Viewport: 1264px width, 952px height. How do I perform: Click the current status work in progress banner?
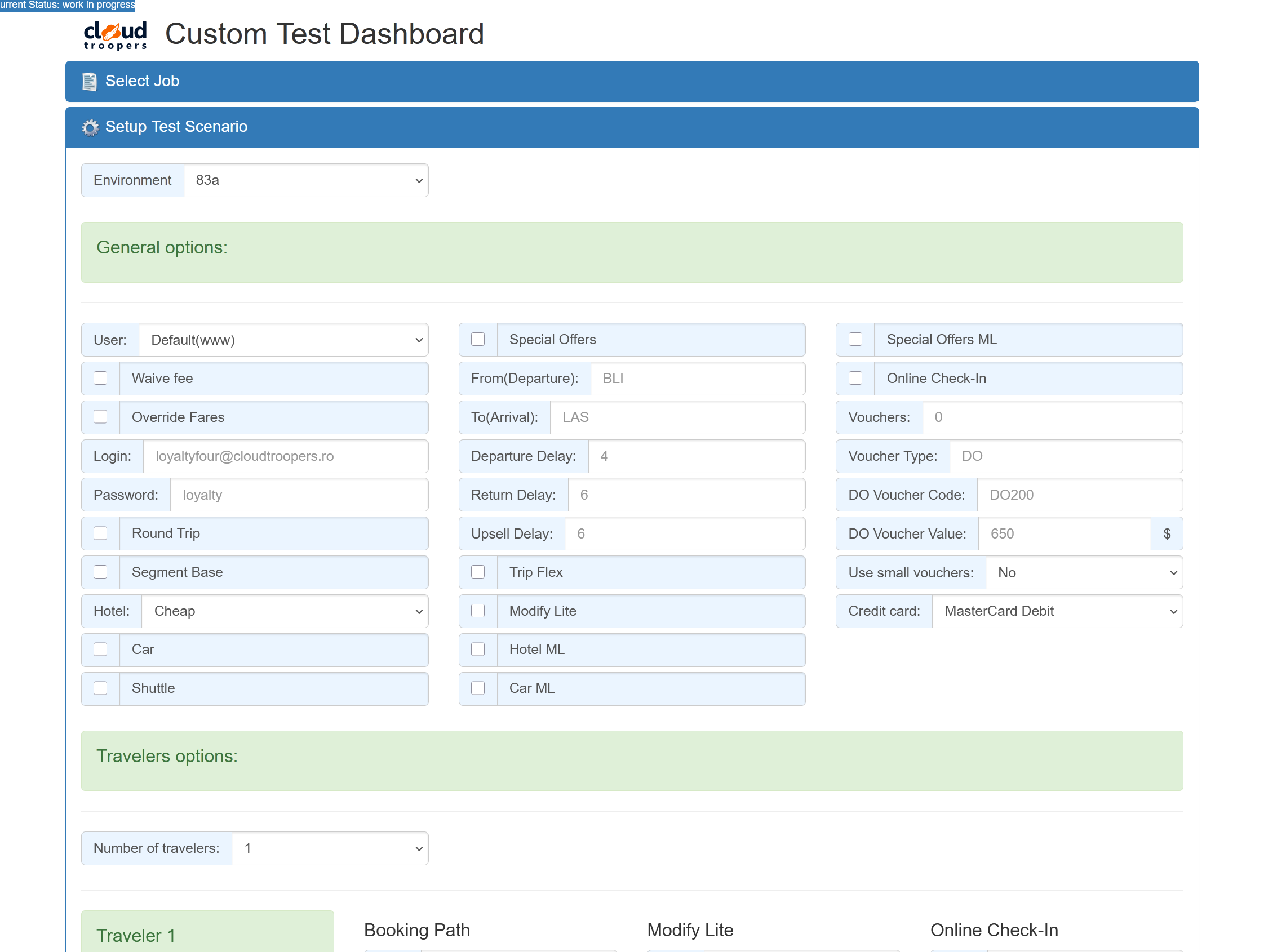click(68, 5)
